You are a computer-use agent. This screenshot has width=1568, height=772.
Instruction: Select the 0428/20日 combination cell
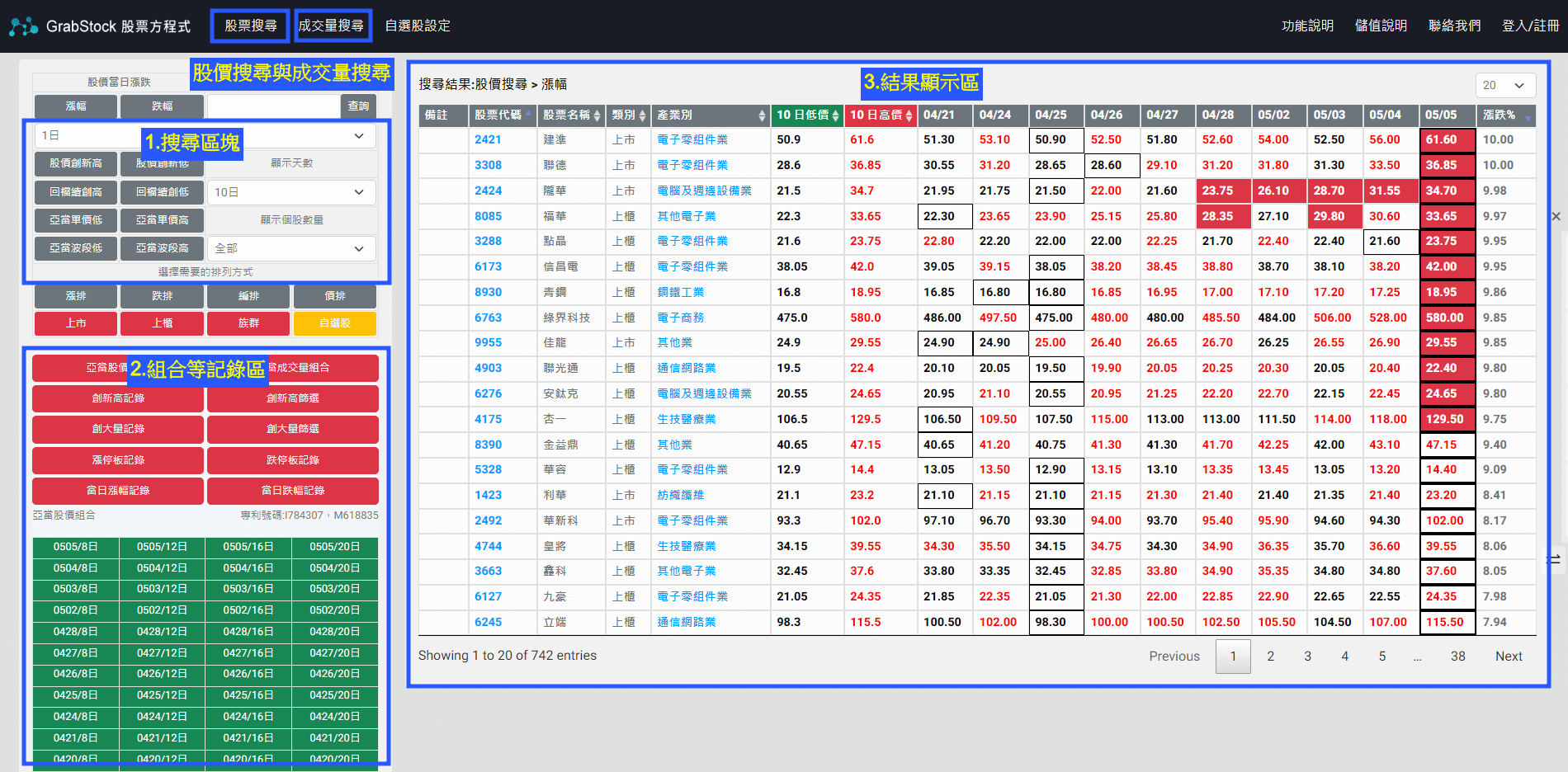coord(335,632)
